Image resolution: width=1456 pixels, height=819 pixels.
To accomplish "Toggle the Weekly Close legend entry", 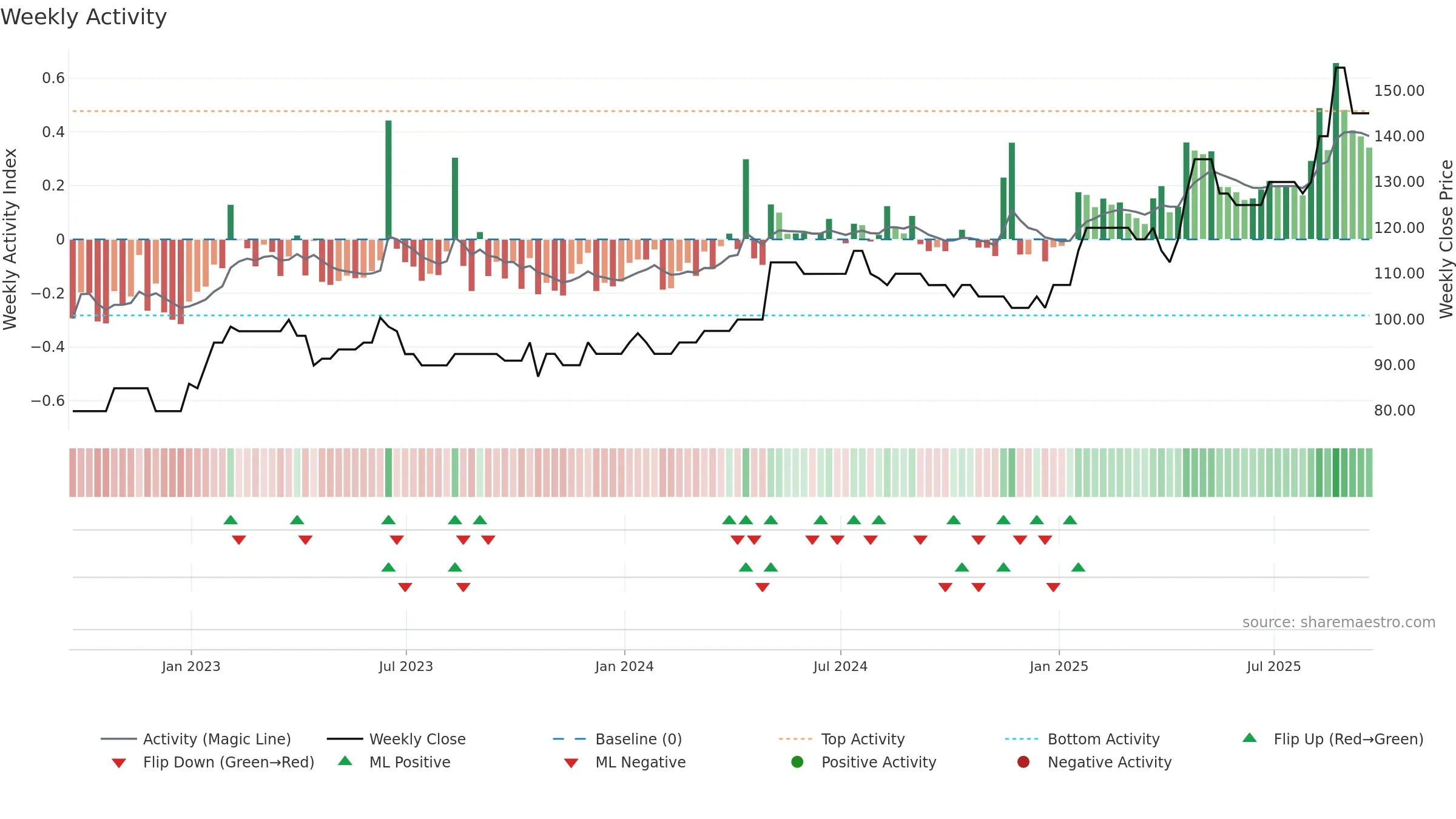I will tap(396, 739).
